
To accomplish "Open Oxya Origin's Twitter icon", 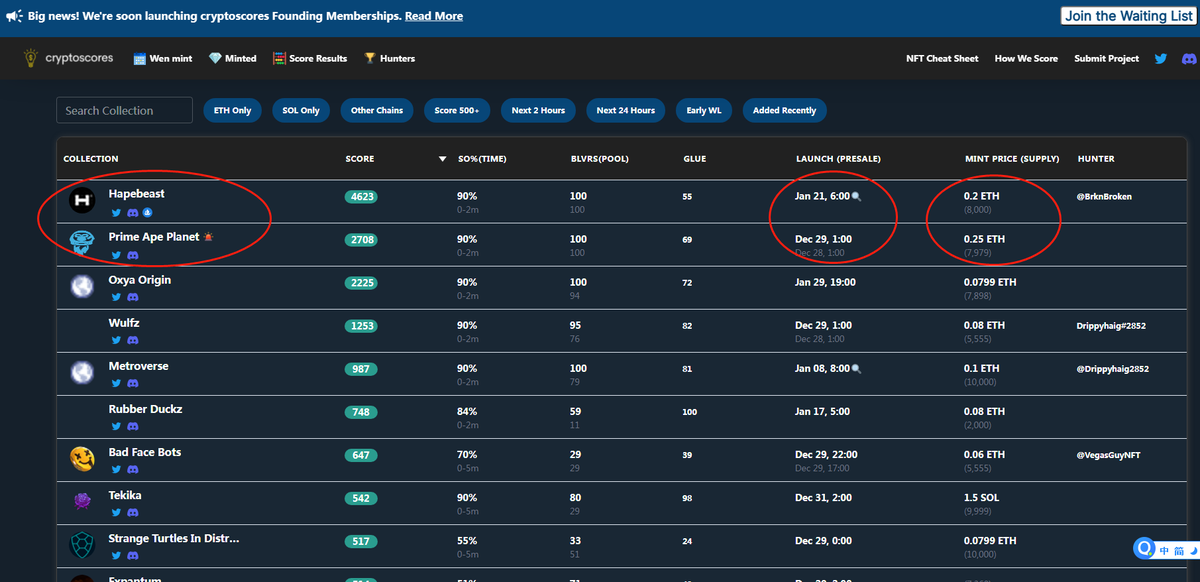I will pos(116,298).
